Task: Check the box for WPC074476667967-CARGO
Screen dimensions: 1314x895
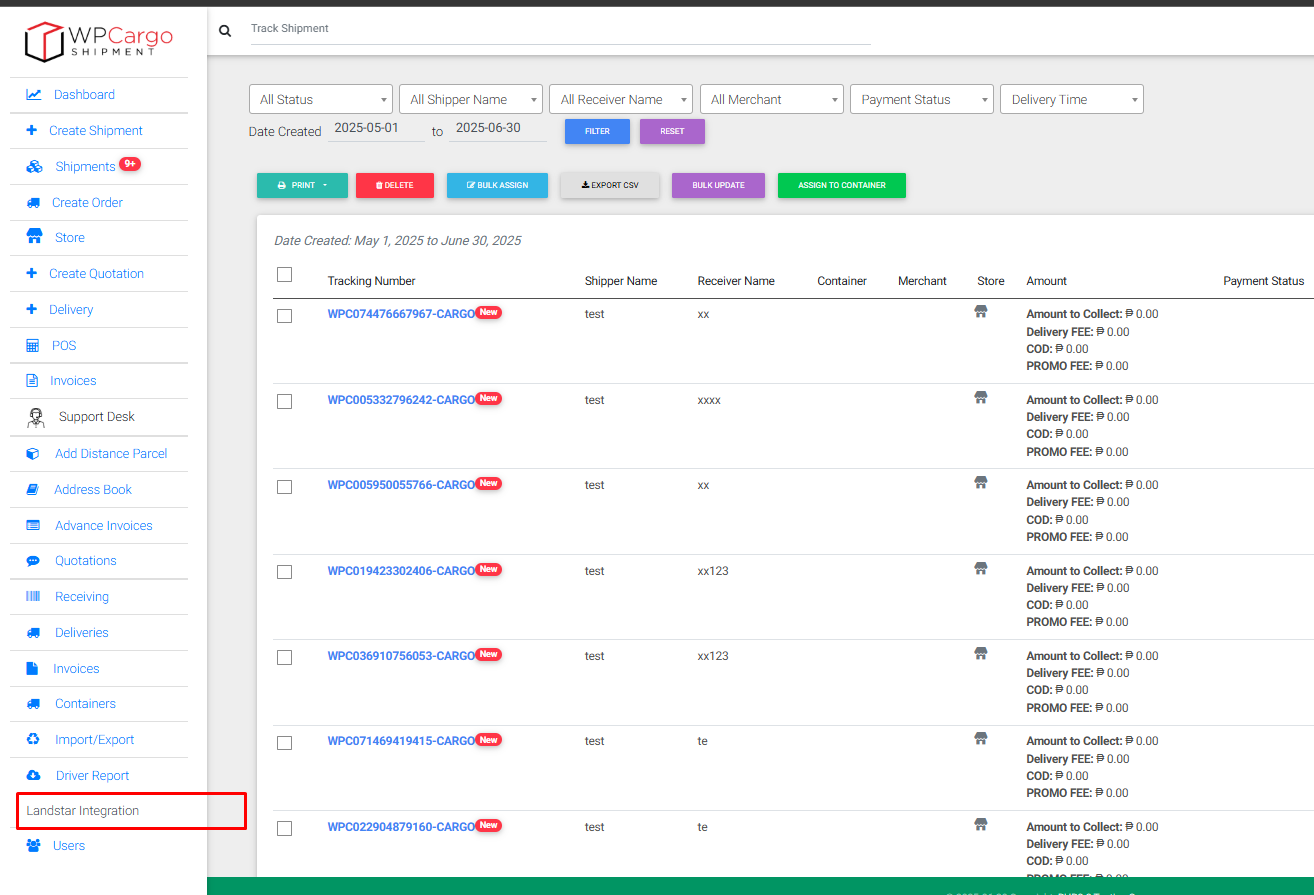Action: pos(285,316)
